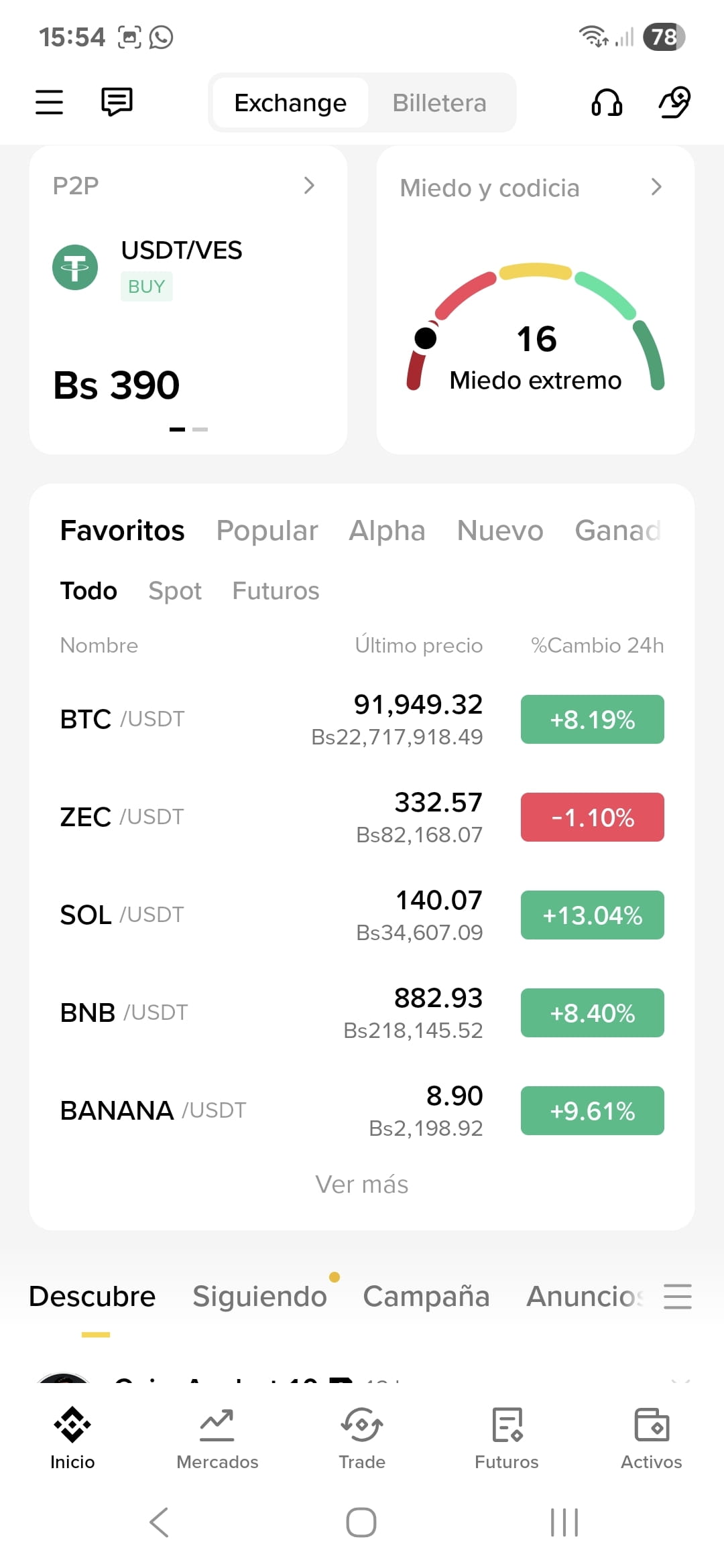This screenshot has height=1568, width=724.
Task: Open Activos wallet icon in bottom bar
Action: pos(652,1425)
